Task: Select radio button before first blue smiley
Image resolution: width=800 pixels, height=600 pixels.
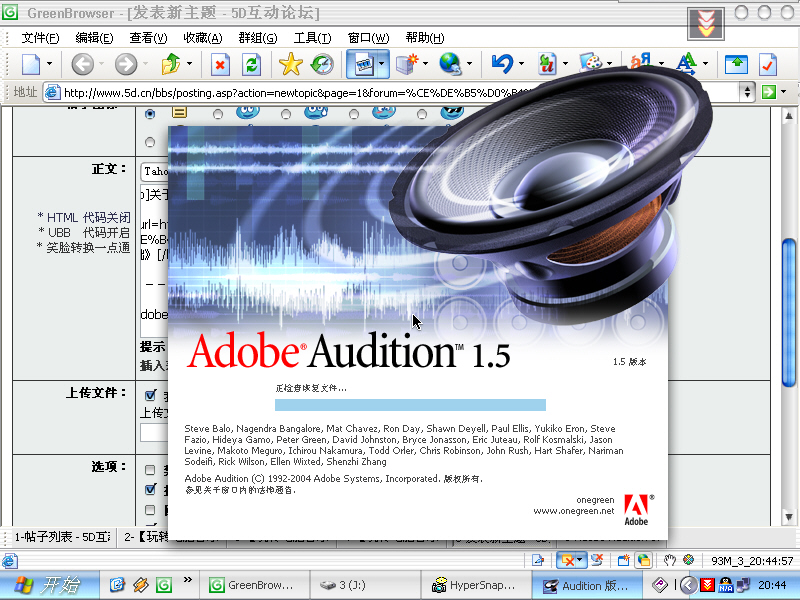Action: (x=218, y=114)
